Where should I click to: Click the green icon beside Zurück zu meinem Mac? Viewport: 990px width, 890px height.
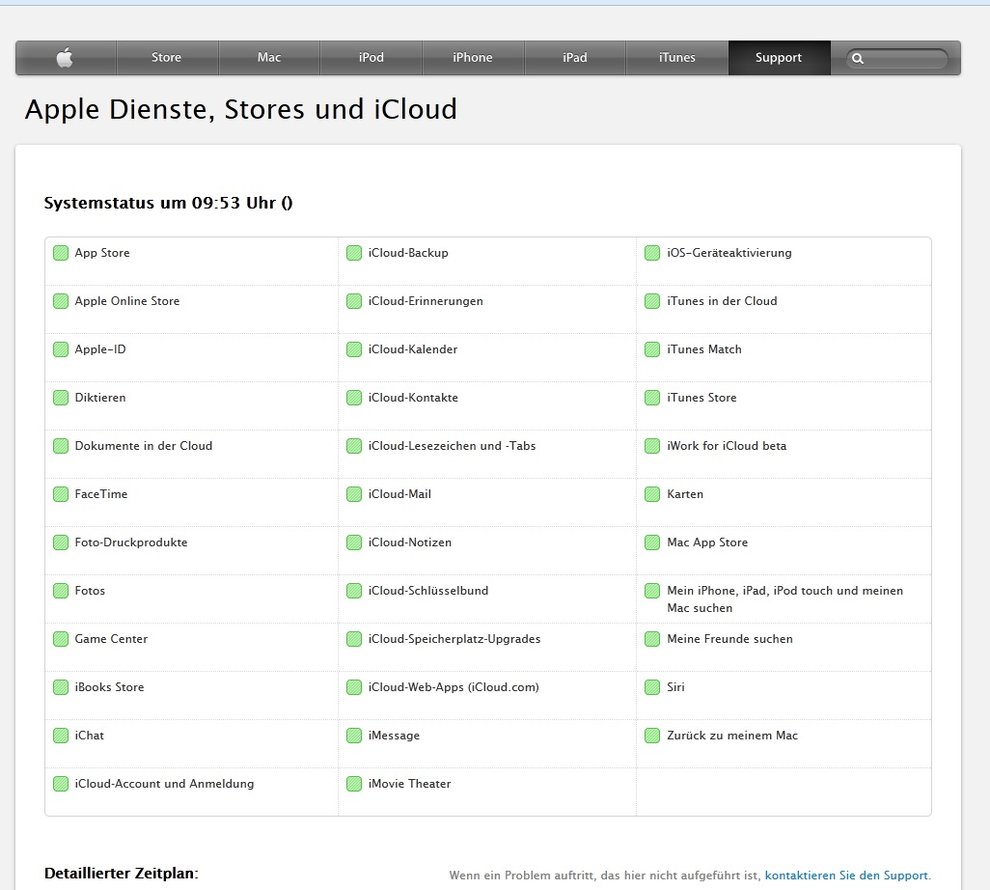pyautogui.click(x=652, y=735)
